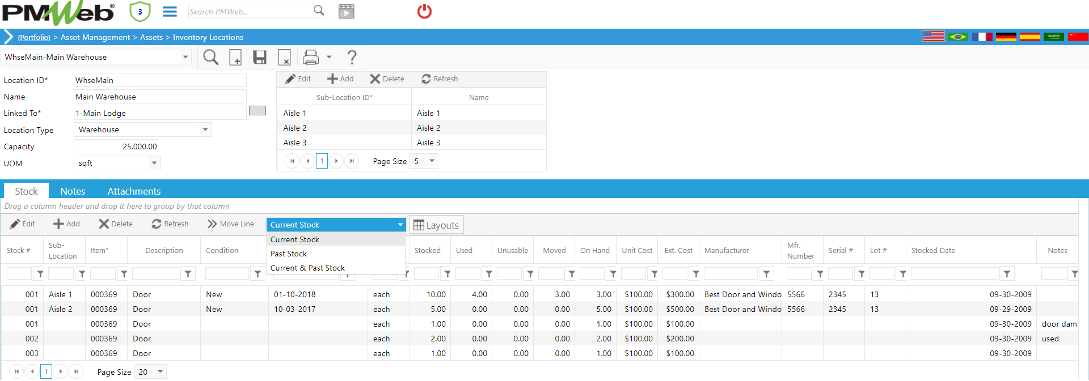Click the record search magnifier toolbar icon

click(211, 57)
